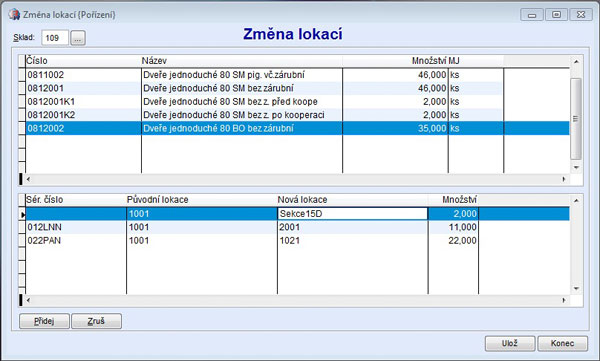Remove the row with Zruš button

96,321
